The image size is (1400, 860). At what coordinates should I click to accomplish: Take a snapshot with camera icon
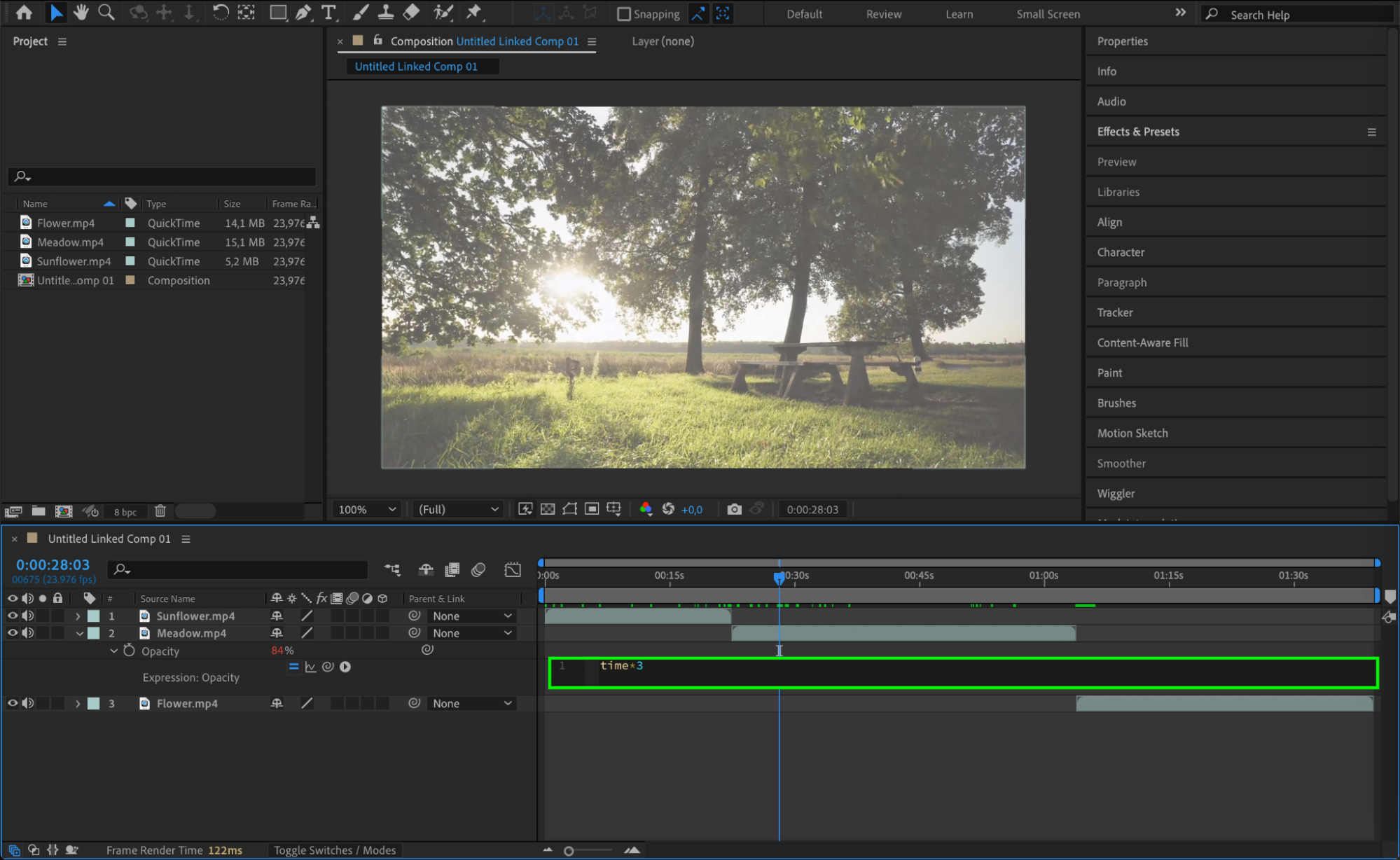coord(734,509)
